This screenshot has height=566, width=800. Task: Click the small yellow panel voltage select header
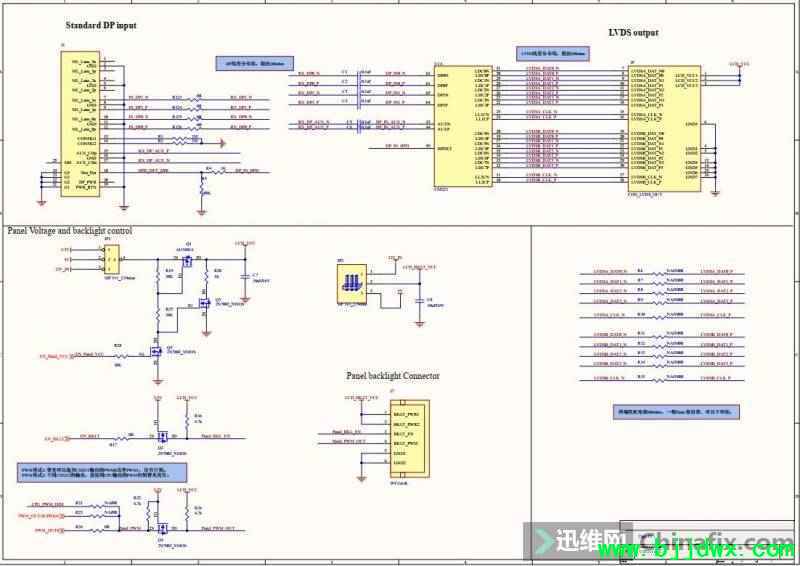112,259
